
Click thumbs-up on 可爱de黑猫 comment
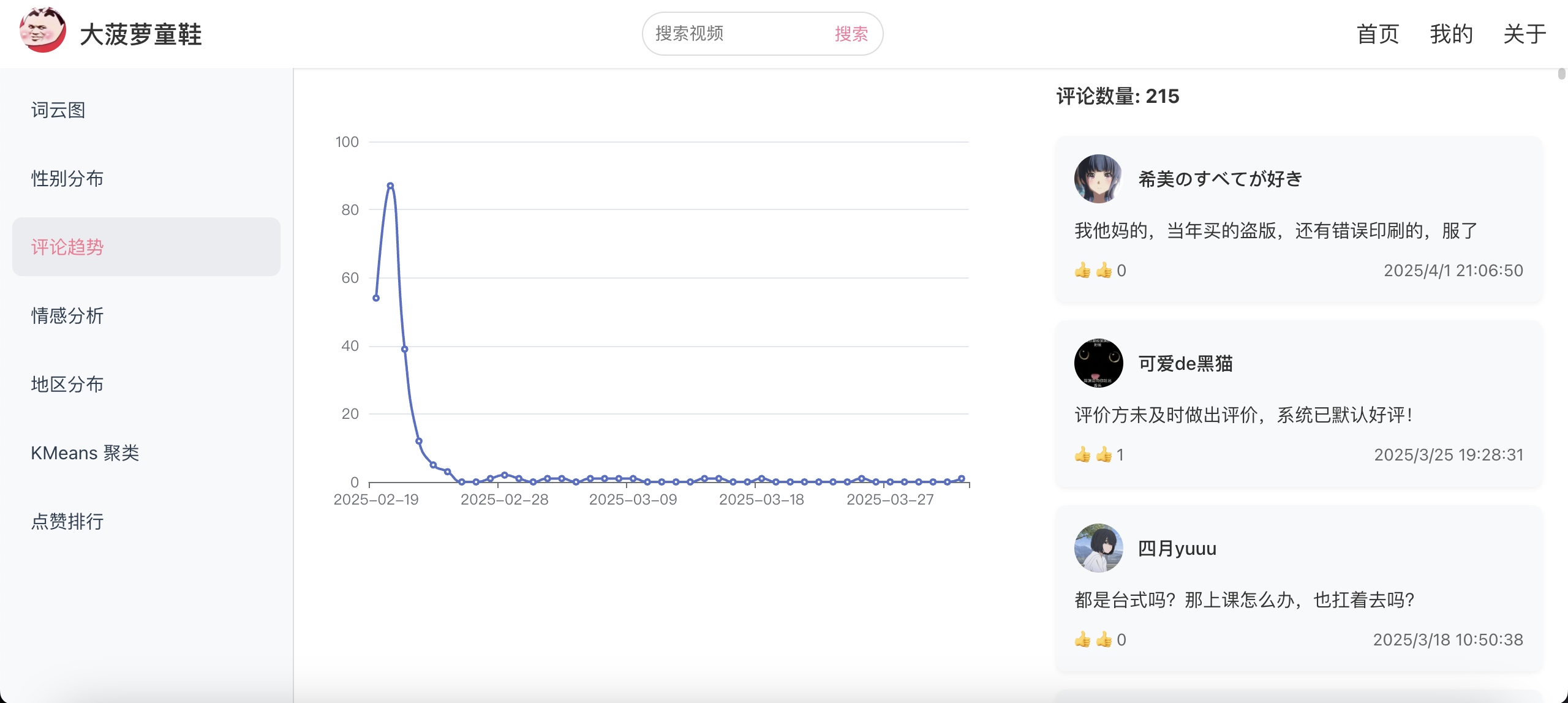point(1083,455)
